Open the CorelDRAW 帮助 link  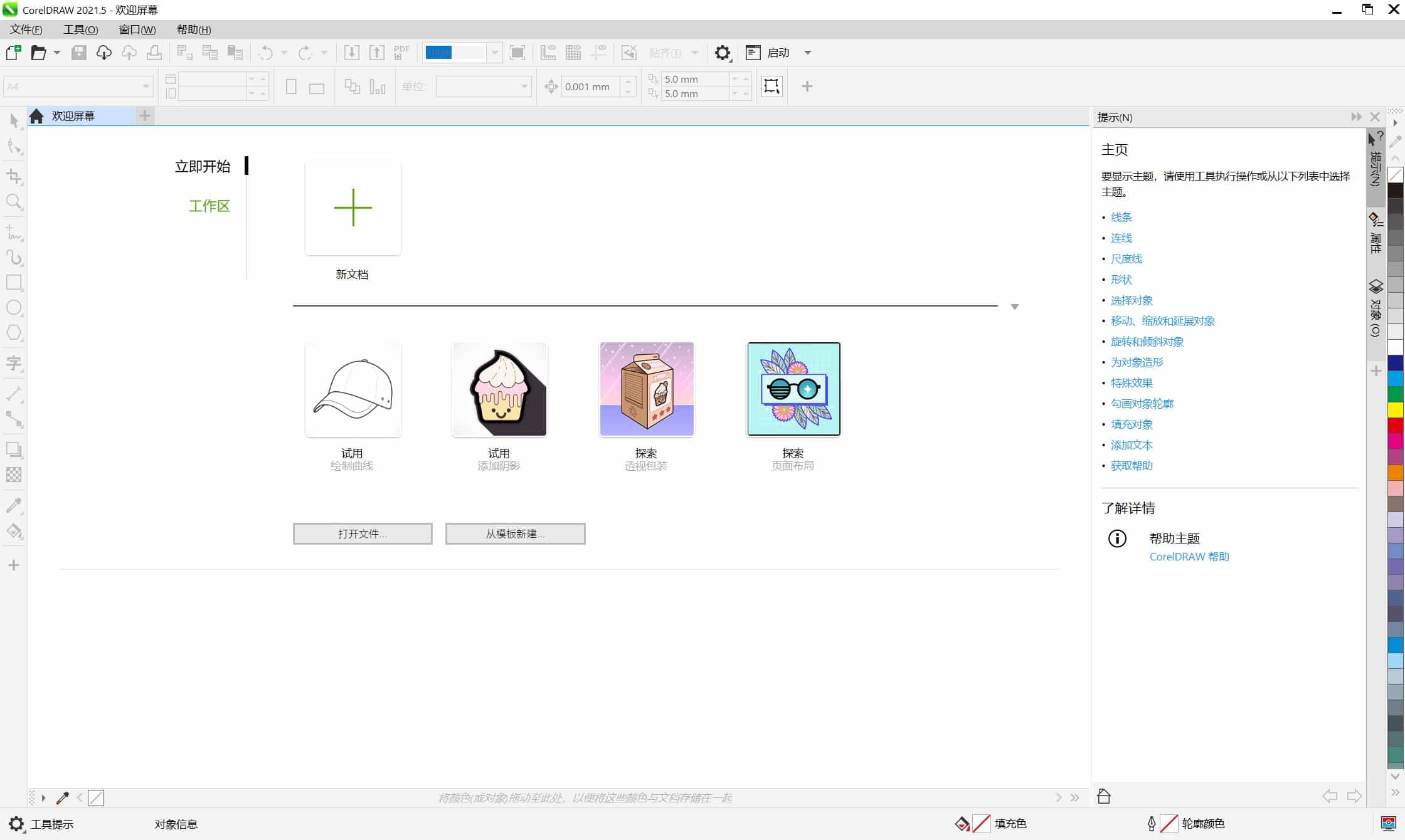click(1189, 556)
